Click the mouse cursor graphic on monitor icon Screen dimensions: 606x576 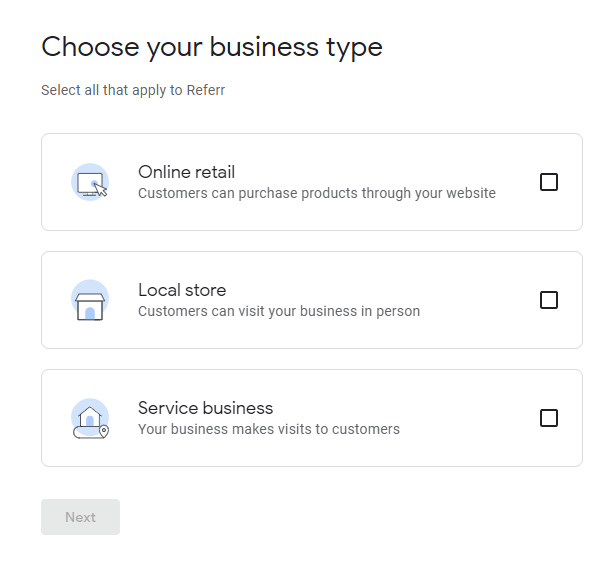(x=100, y=189)
